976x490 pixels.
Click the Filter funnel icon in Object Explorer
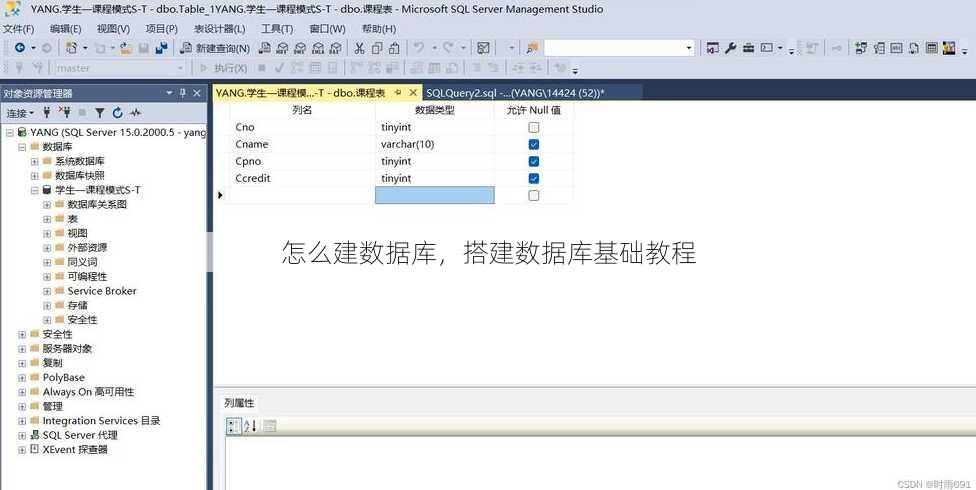100,113
